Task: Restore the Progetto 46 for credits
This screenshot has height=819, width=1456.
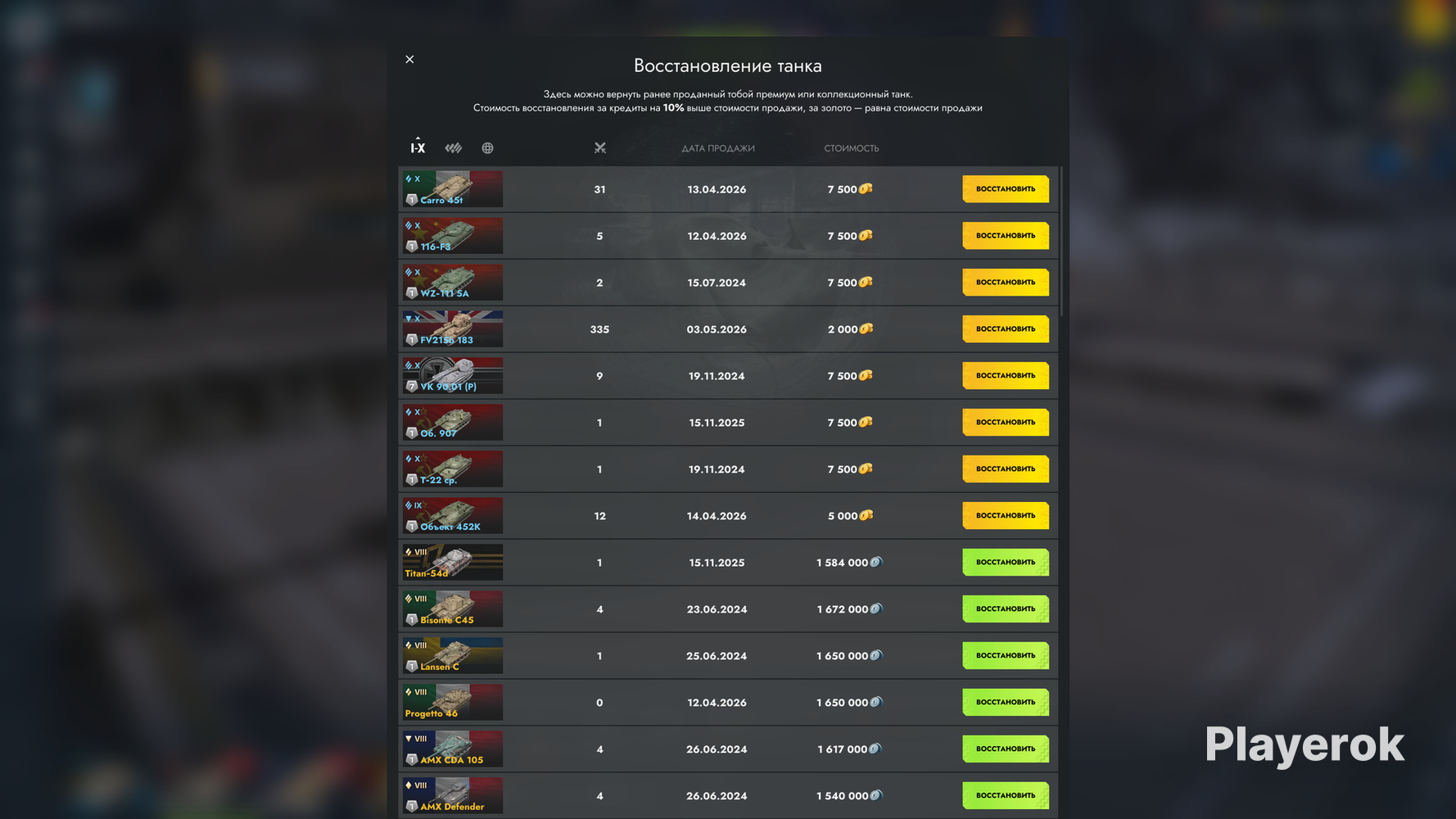Action: 1005,703
